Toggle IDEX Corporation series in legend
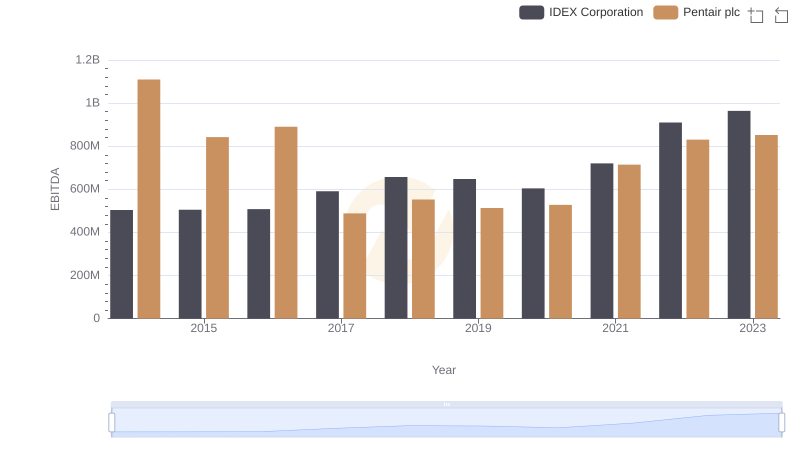Viewport: 800px width, 461px height. point(595,12)
